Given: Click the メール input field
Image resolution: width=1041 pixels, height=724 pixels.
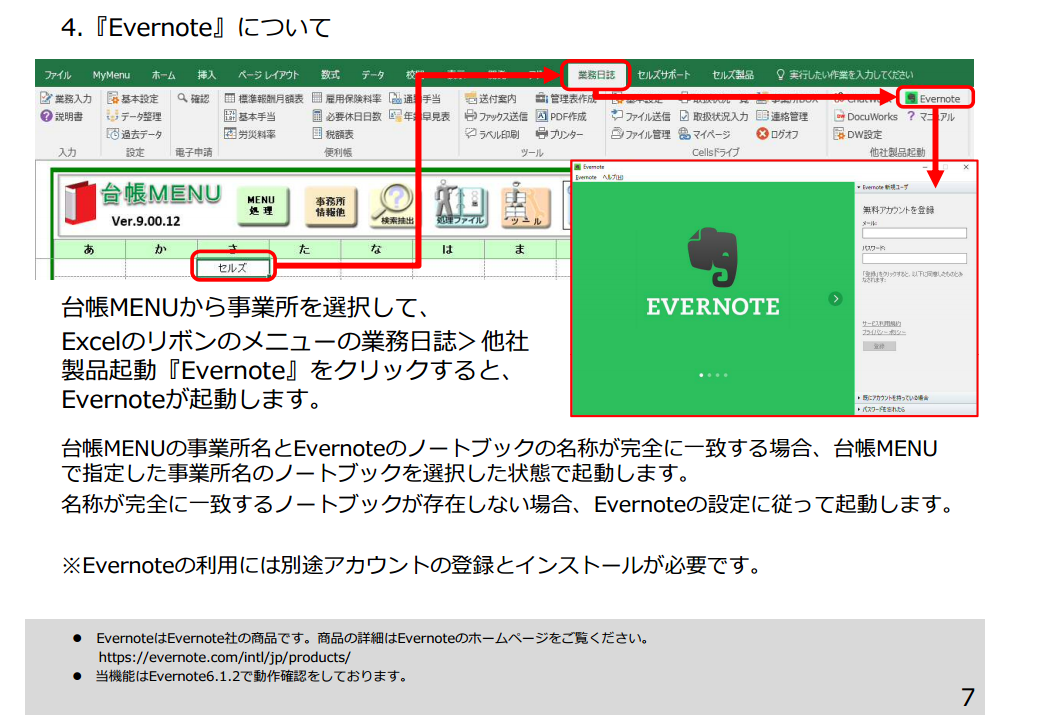Looking at the screenshot, I should (x=914, y=234).
